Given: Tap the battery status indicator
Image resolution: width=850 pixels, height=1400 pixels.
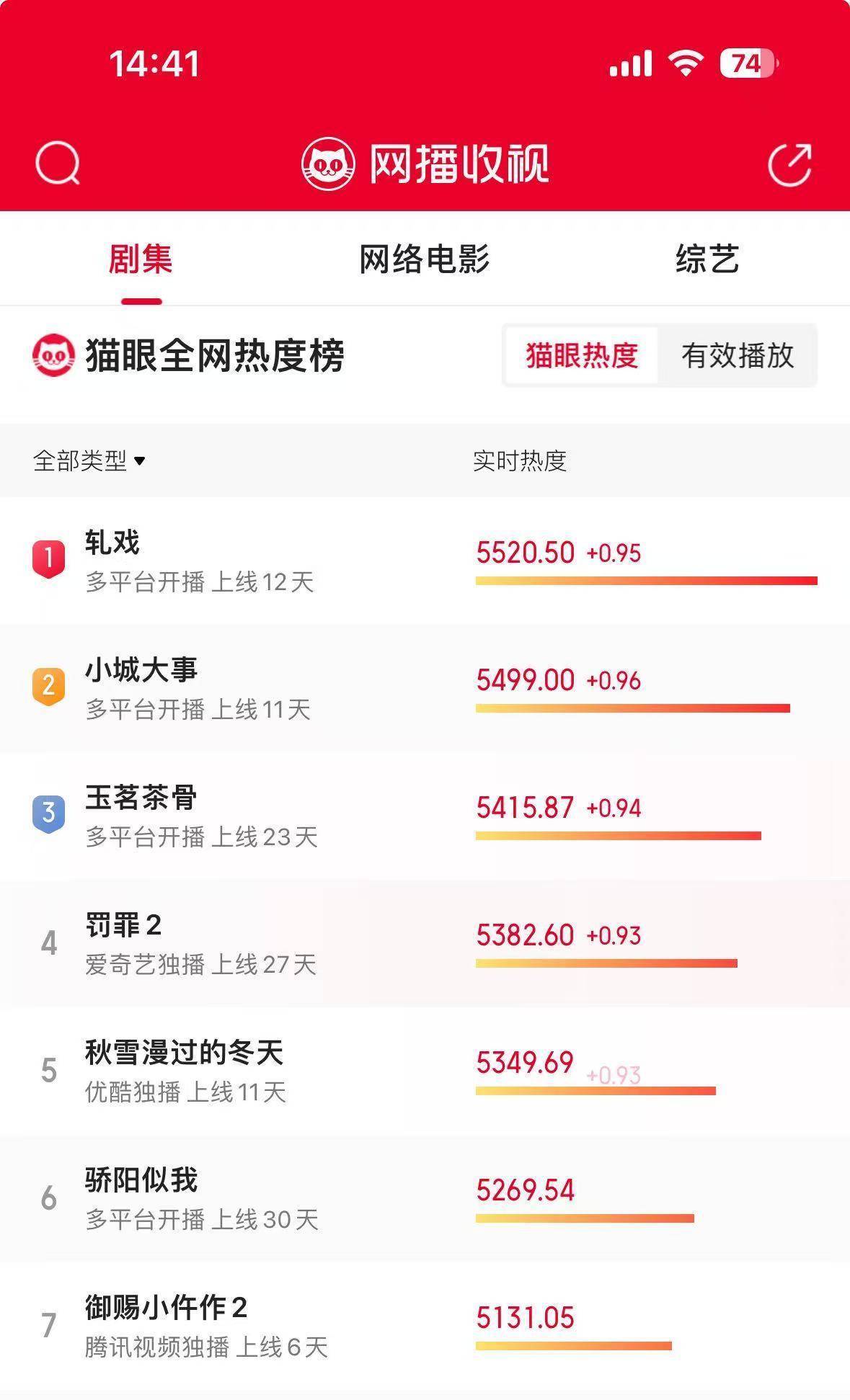Looking at the screenshot, I should (748, 63).
